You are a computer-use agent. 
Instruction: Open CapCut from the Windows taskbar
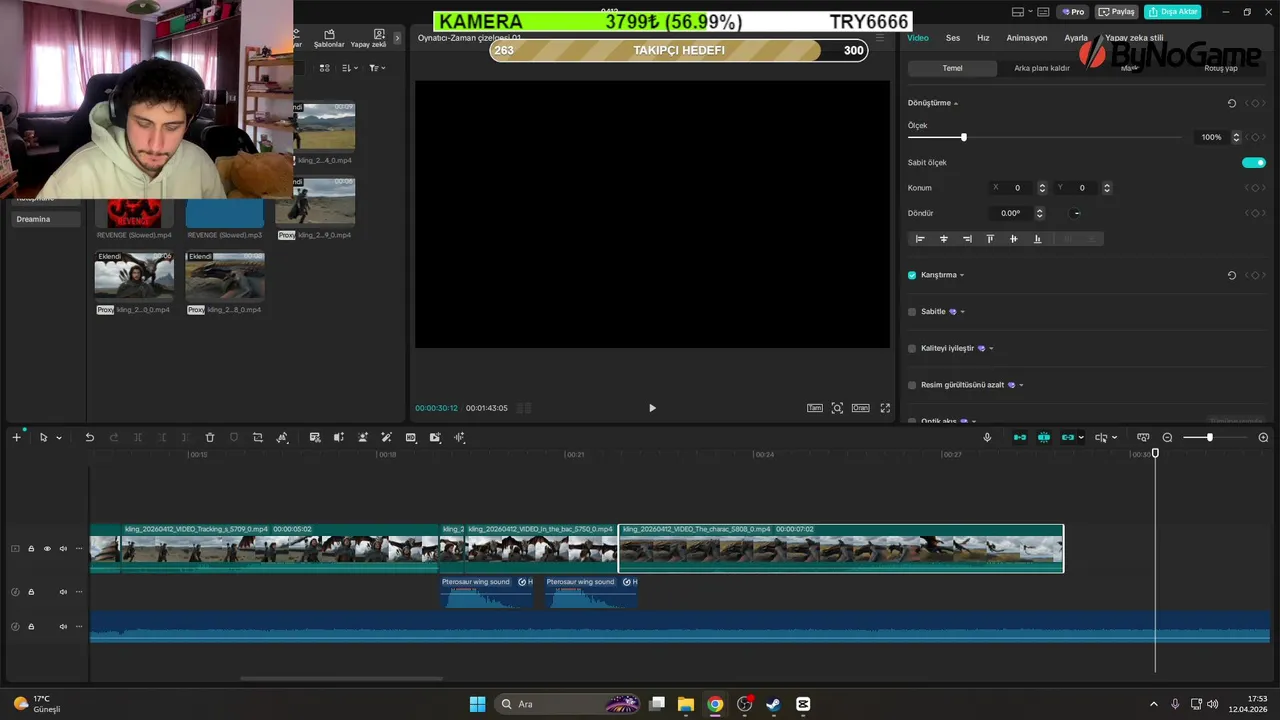tap(803, 704)
